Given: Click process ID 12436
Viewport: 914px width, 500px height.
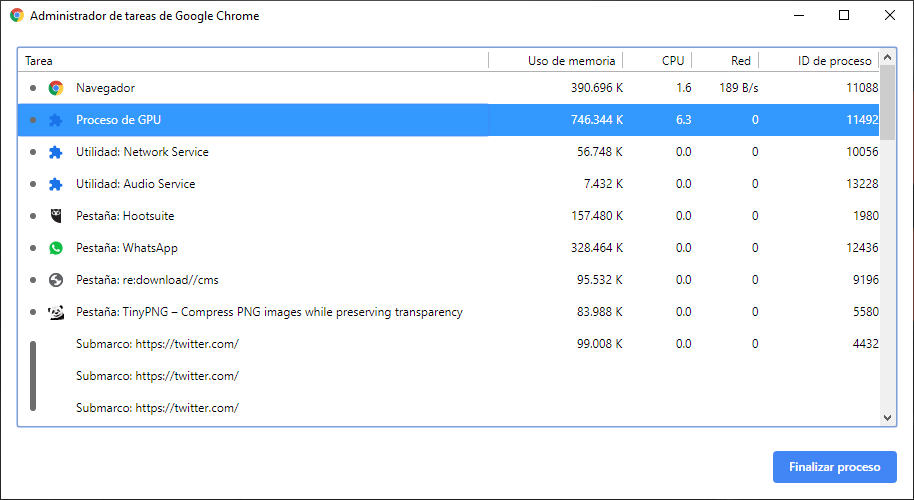Looking at the screenshot, I should (862, 248).
